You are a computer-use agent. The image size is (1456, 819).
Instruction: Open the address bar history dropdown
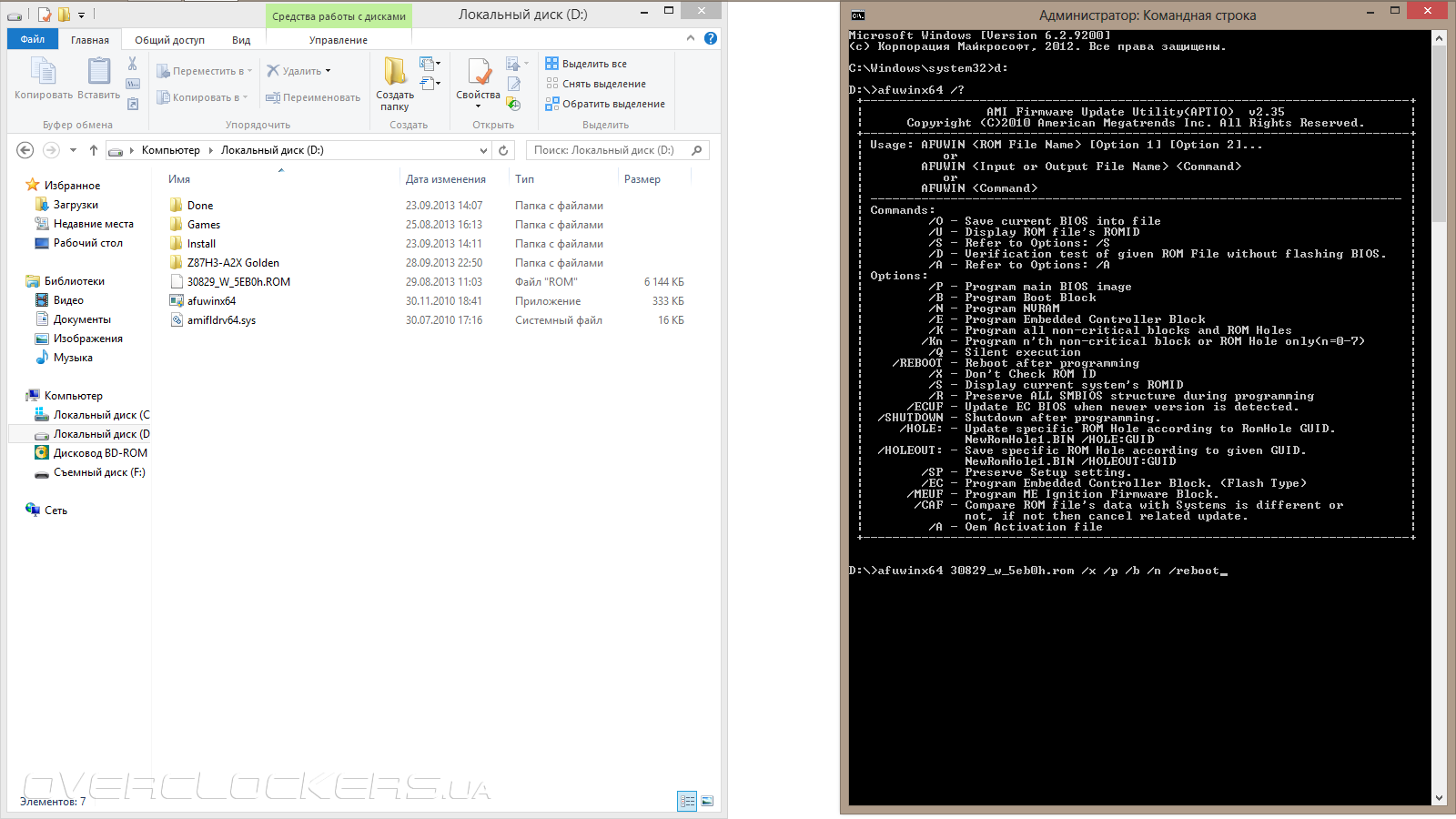click(483, 150)
